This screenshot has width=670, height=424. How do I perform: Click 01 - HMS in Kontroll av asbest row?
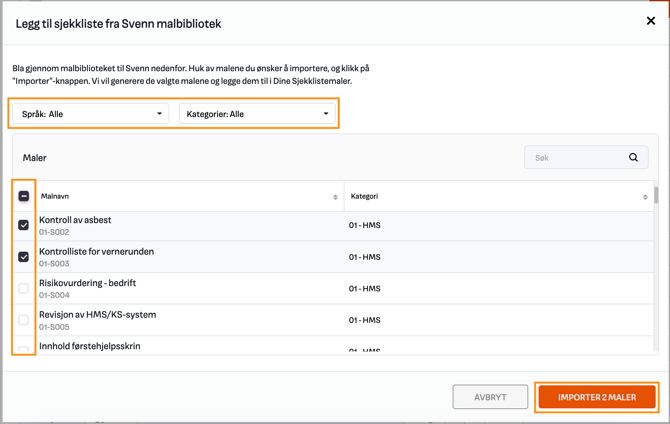[x=364, y=225]
